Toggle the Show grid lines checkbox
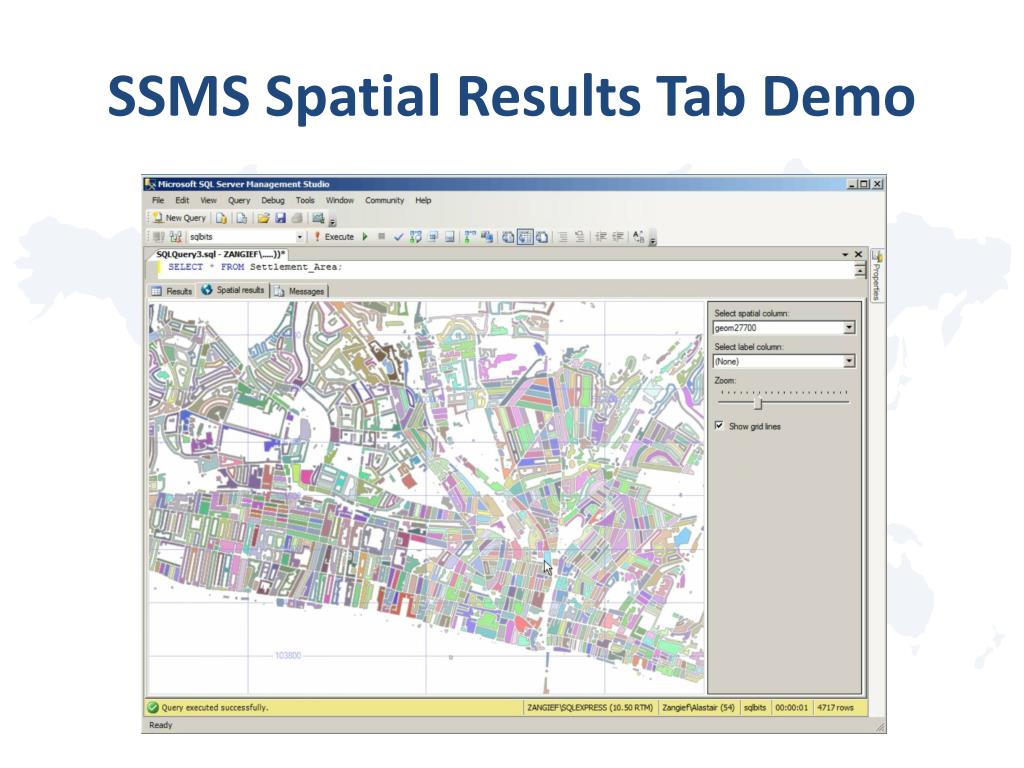 [719, 426]
